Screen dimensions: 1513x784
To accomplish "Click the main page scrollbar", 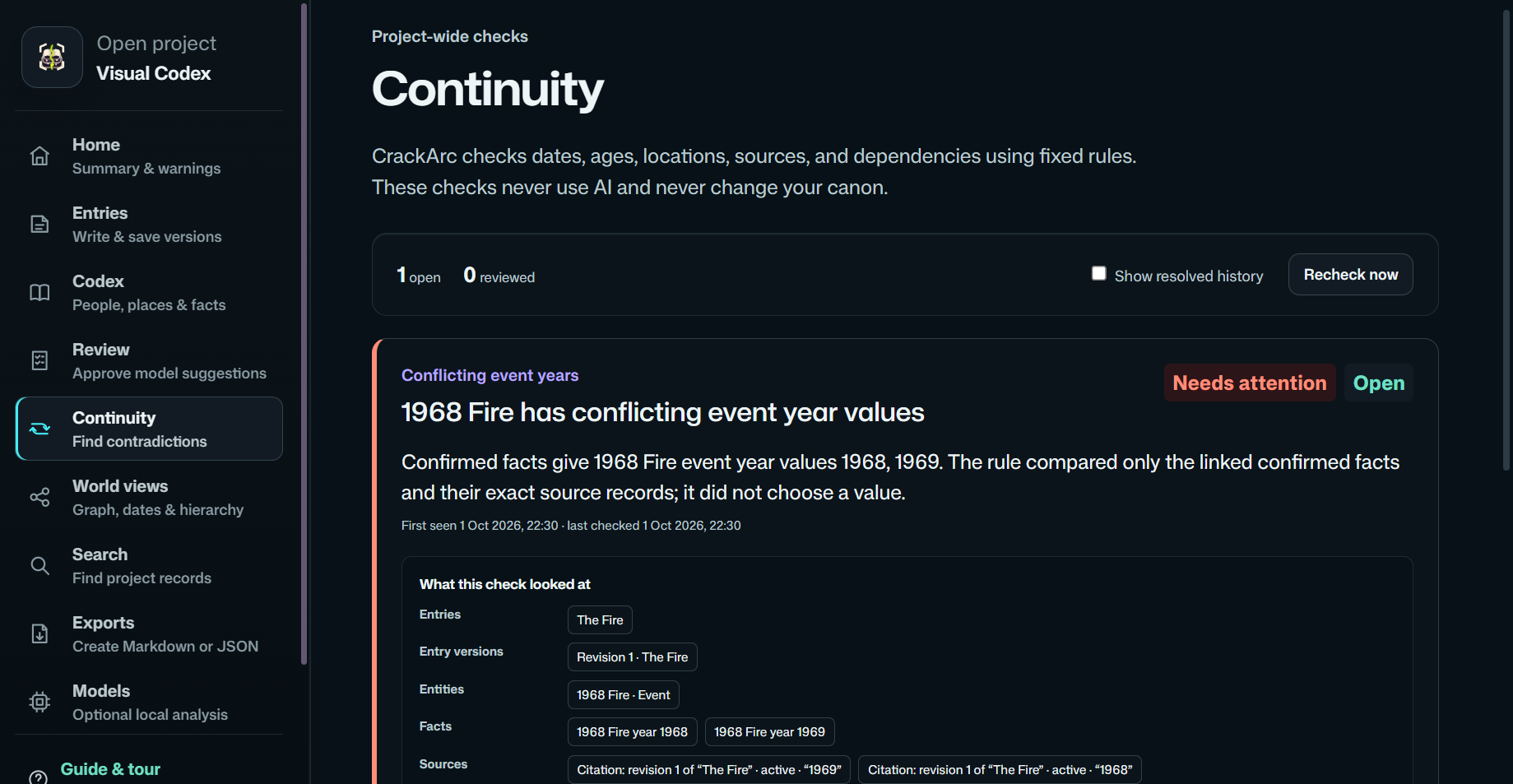I will [1507, 239].
